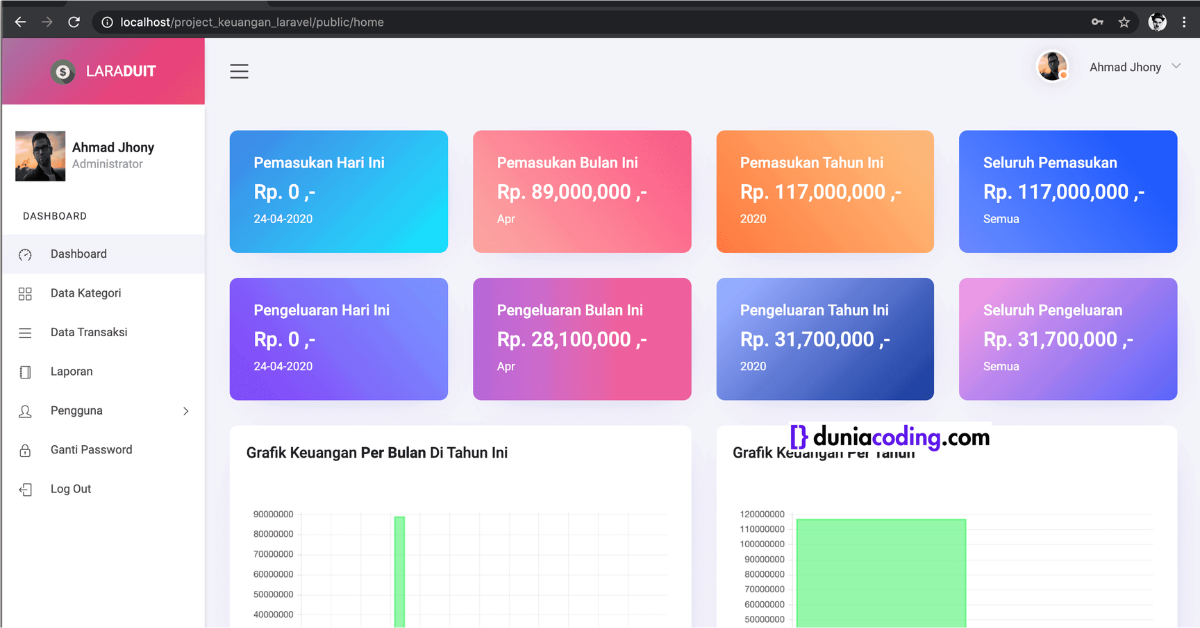Viewport: 1200px width, 628px height.
Task: Click the Data Kategori grid icon
Action: click(x=27, y=292)
